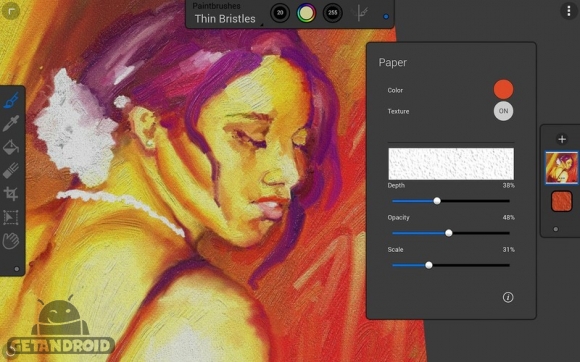
Task: Click the Paper panel title
Action: [x=392, y=62]
